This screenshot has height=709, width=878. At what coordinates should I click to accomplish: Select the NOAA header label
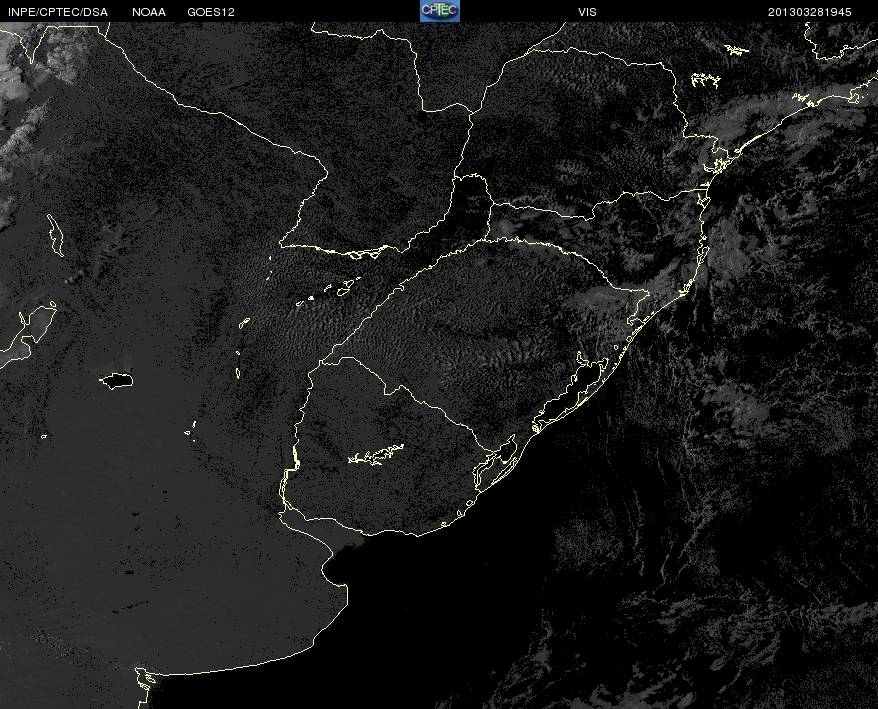tap(149, 12)
